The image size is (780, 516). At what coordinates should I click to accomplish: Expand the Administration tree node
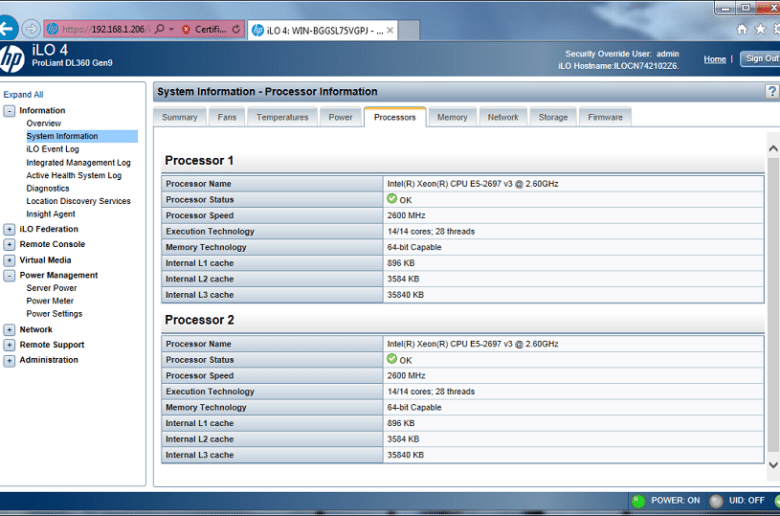(x=9, y=360)
